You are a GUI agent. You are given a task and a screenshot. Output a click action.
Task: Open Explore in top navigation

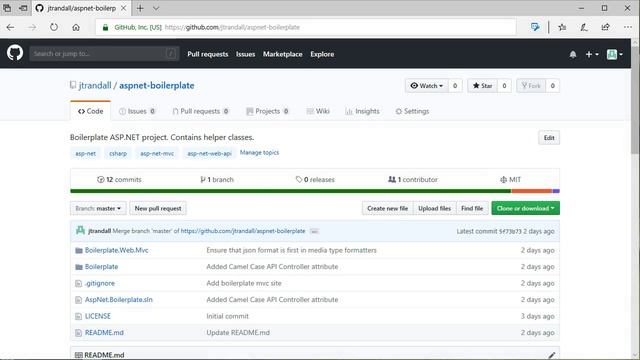click(x=322, y=54)
